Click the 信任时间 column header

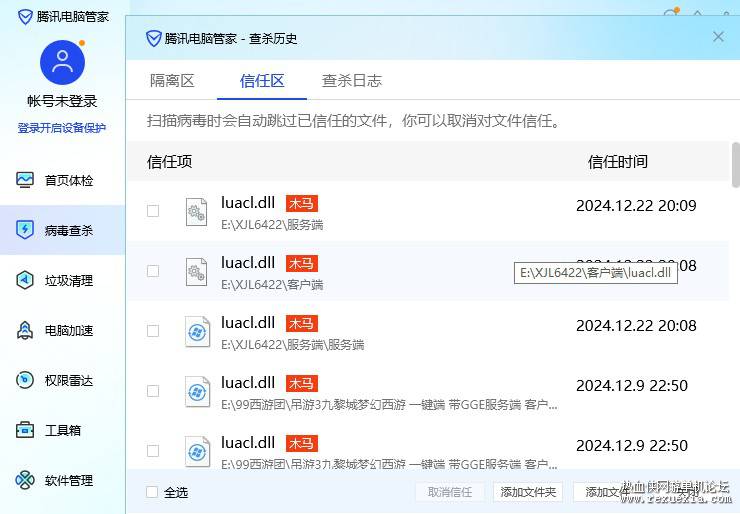coord(618,162)
